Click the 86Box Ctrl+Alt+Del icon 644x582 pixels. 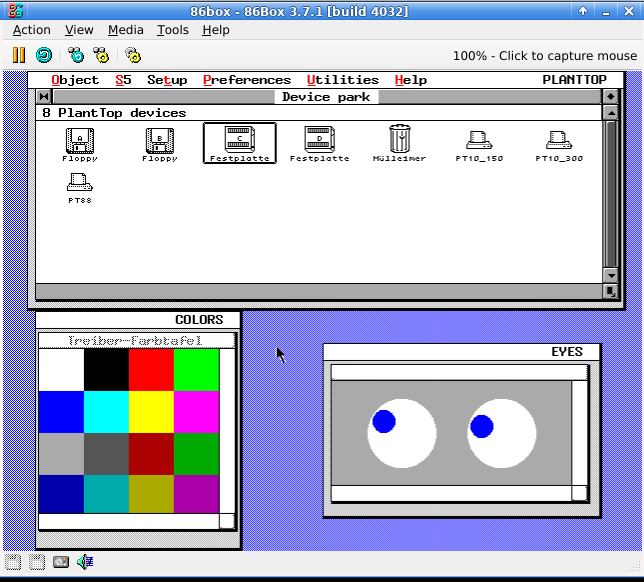pos(76,55)
